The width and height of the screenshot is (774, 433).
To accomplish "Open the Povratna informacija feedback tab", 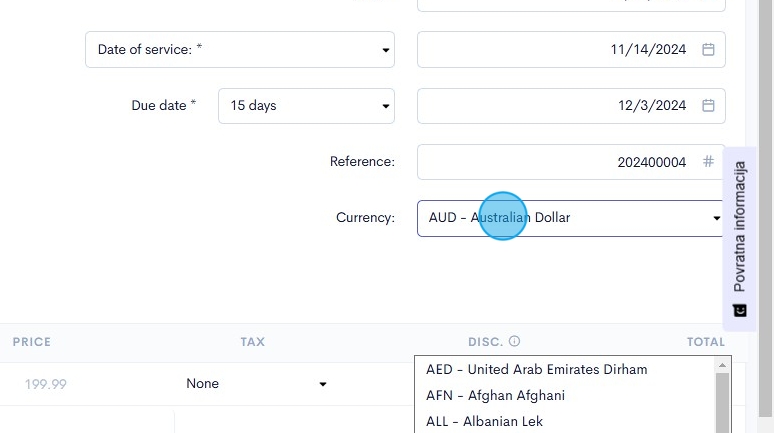I will (740, 228).
